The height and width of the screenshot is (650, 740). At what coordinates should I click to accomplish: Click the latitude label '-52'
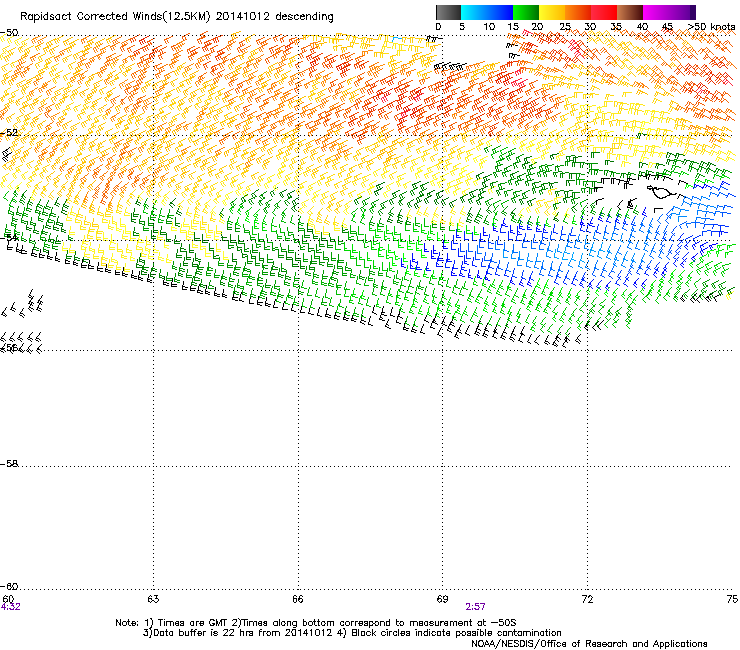(9, 133)
